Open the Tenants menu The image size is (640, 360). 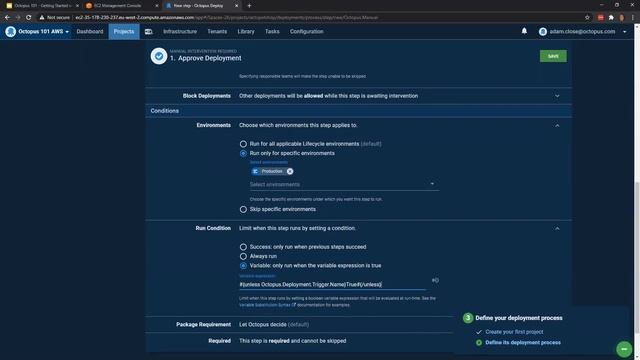coord(217,31)
